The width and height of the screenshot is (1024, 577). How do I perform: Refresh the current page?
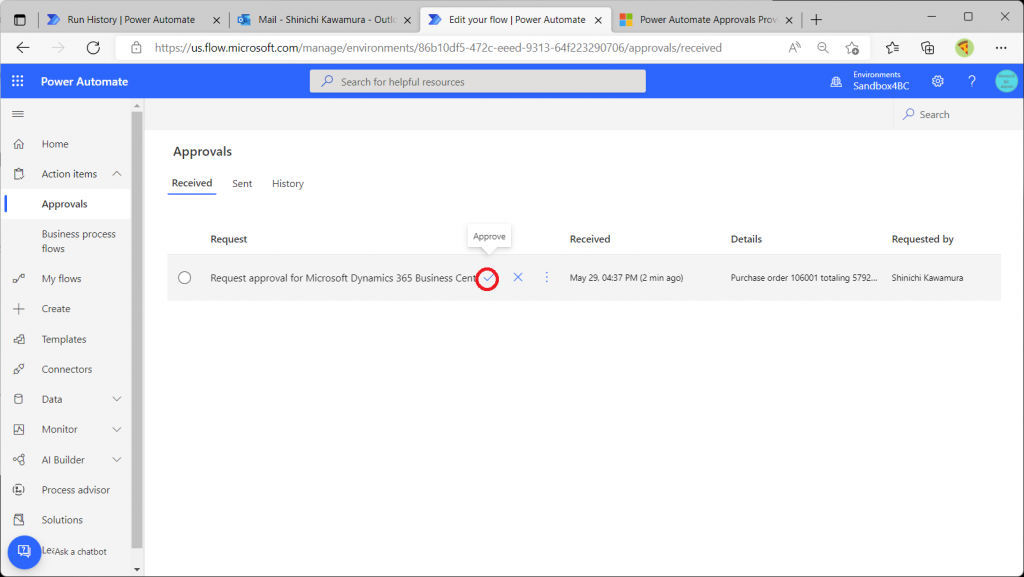[x=93, y=48]
